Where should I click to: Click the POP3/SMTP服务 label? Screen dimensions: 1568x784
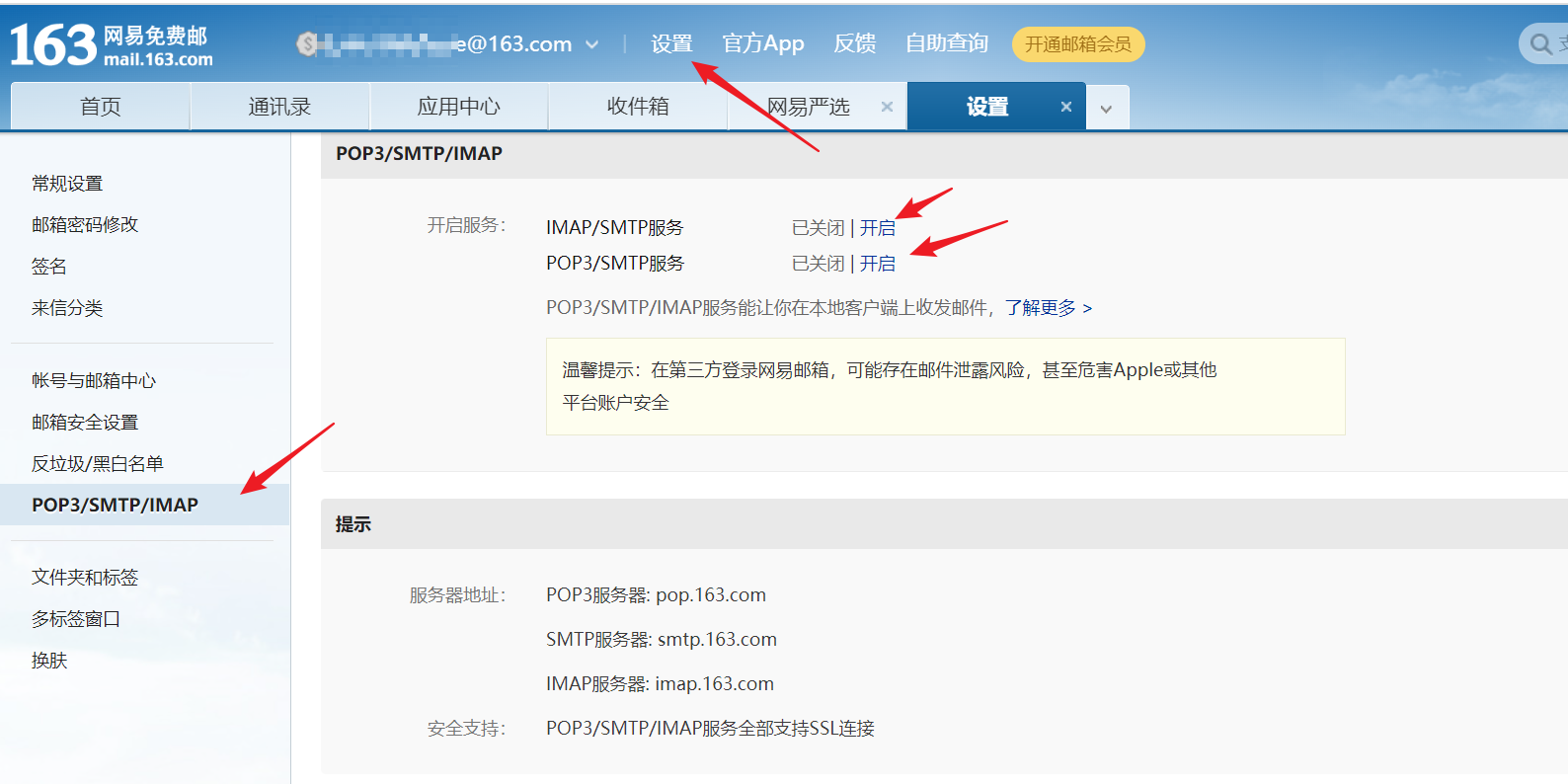pyautogui.click(x=615, y=264)
